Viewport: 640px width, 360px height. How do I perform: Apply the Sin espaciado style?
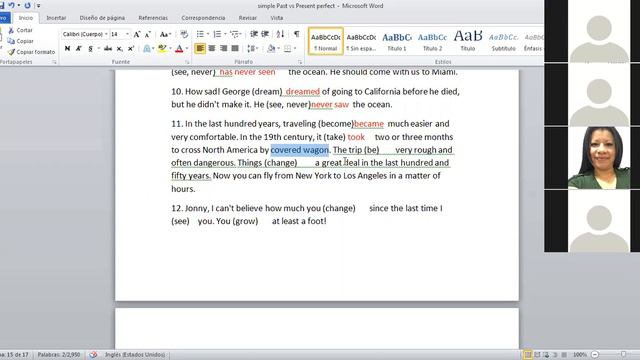[x=361, y=41]
